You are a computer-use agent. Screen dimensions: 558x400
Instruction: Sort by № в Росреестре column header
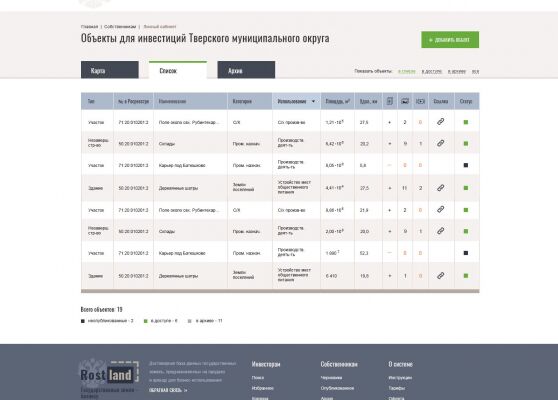coord(133,101)
